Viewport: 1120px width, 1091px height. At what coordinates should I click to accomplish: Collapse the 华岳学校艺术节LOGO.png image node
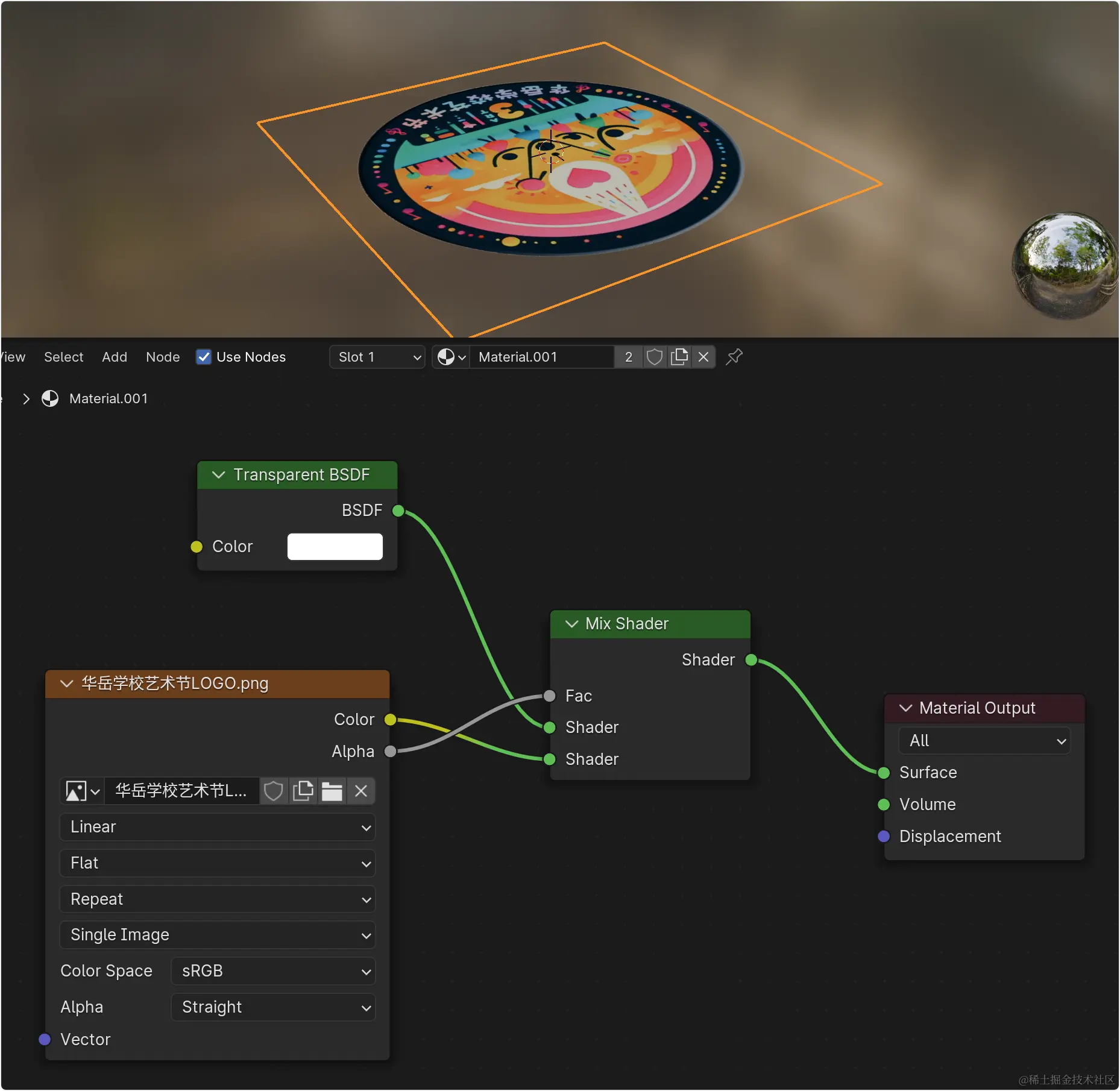pyautogui.click(x=66, y=684)
